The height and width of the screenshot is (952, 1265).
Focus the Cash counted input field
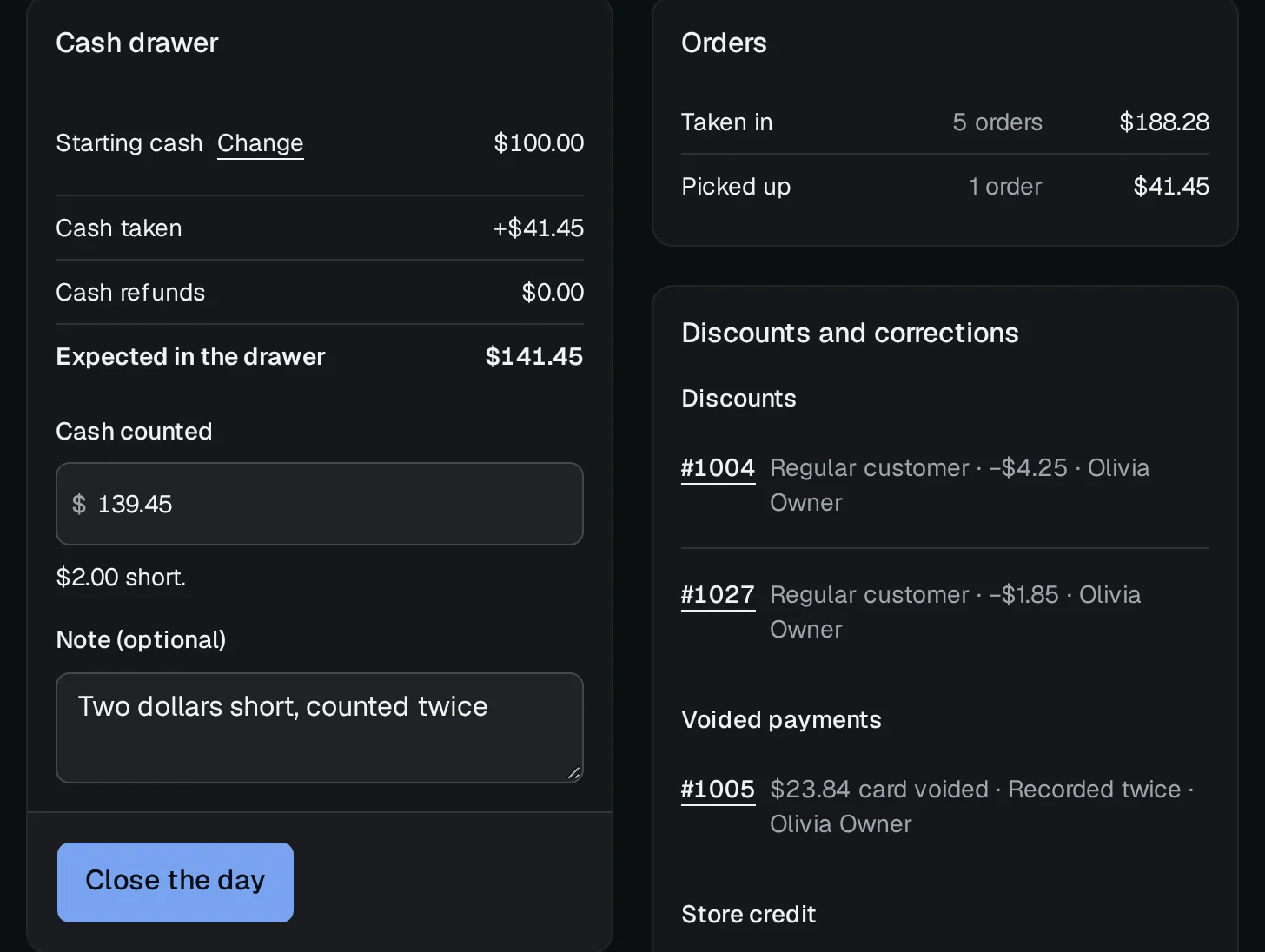pyautogui.click(x=320, y=504)
